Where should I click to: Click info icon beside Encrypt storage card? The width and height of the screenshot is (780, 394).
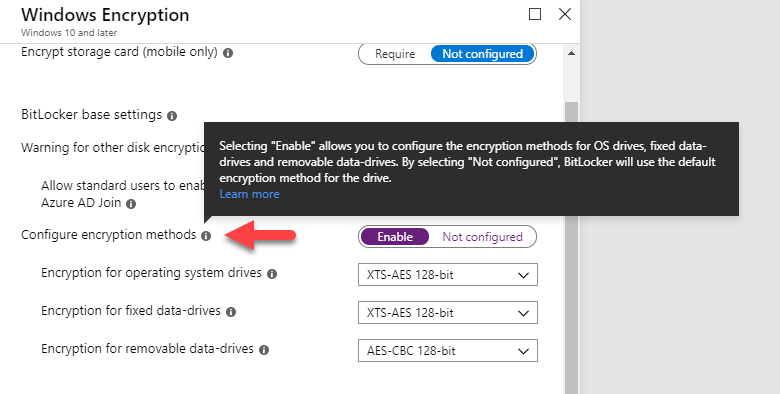228,53
